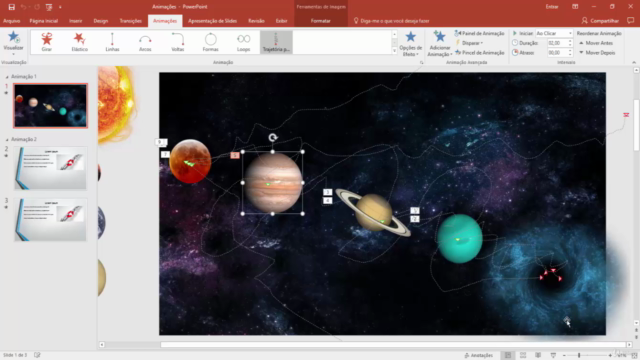
Task: Fit slide to current window
Action: [634, 356]
